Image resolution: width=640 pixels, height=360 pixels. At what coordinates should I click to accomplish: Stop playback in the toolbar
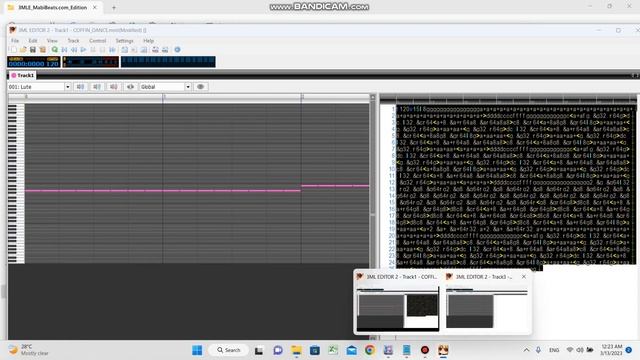click(x=102, y=50)
